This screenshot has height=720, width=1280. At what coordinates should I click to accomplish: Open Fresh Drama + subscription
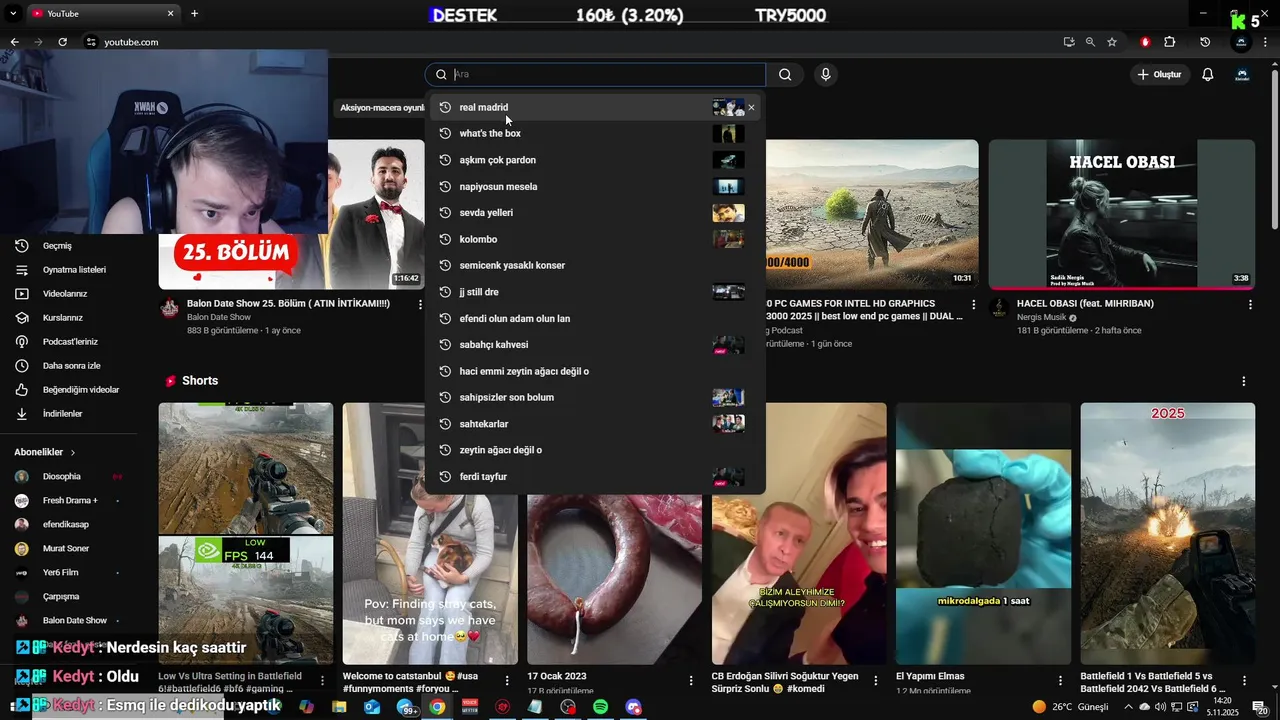[70, 500]
